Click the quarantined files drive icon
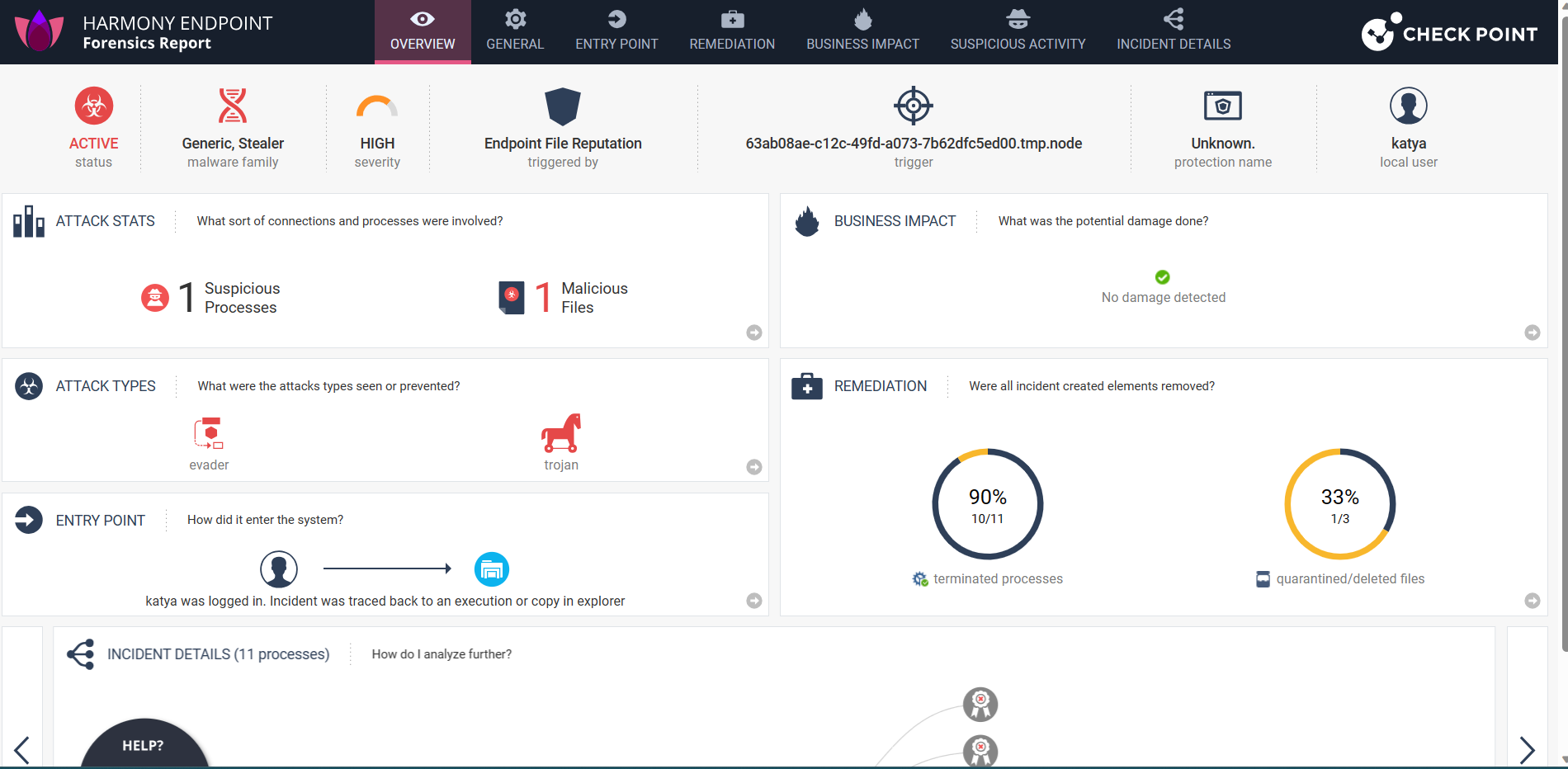 (1263, 579)
